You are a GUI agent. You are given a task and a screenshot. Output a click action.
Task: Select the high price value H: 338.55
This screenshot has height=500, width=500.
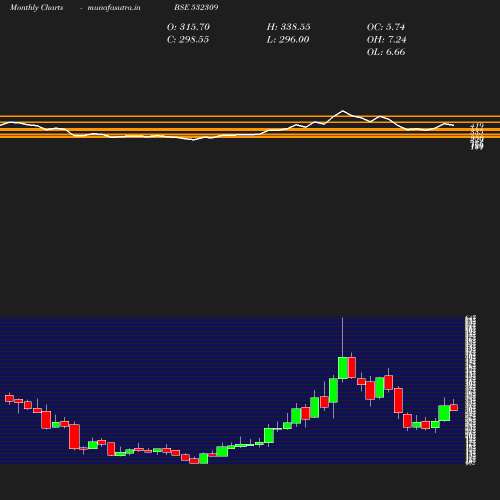pos(289,27)
